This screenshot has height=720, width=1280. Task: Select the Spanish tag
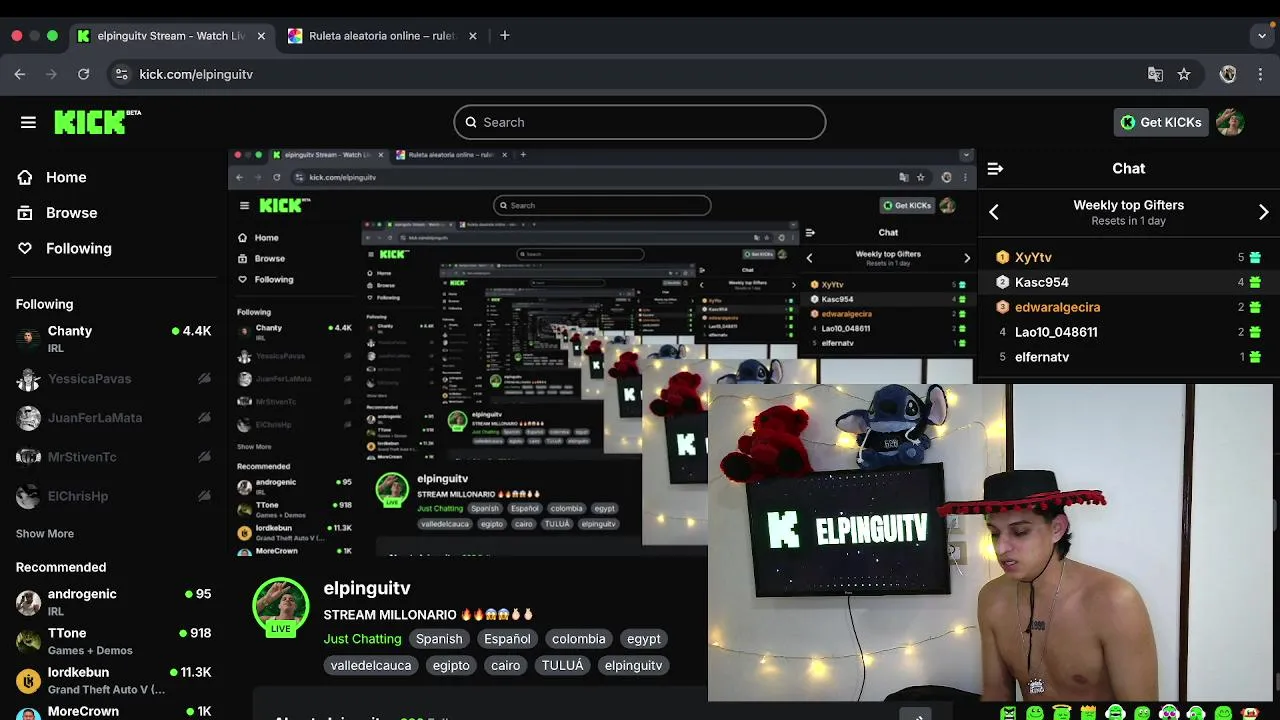(x=439, y=639)
